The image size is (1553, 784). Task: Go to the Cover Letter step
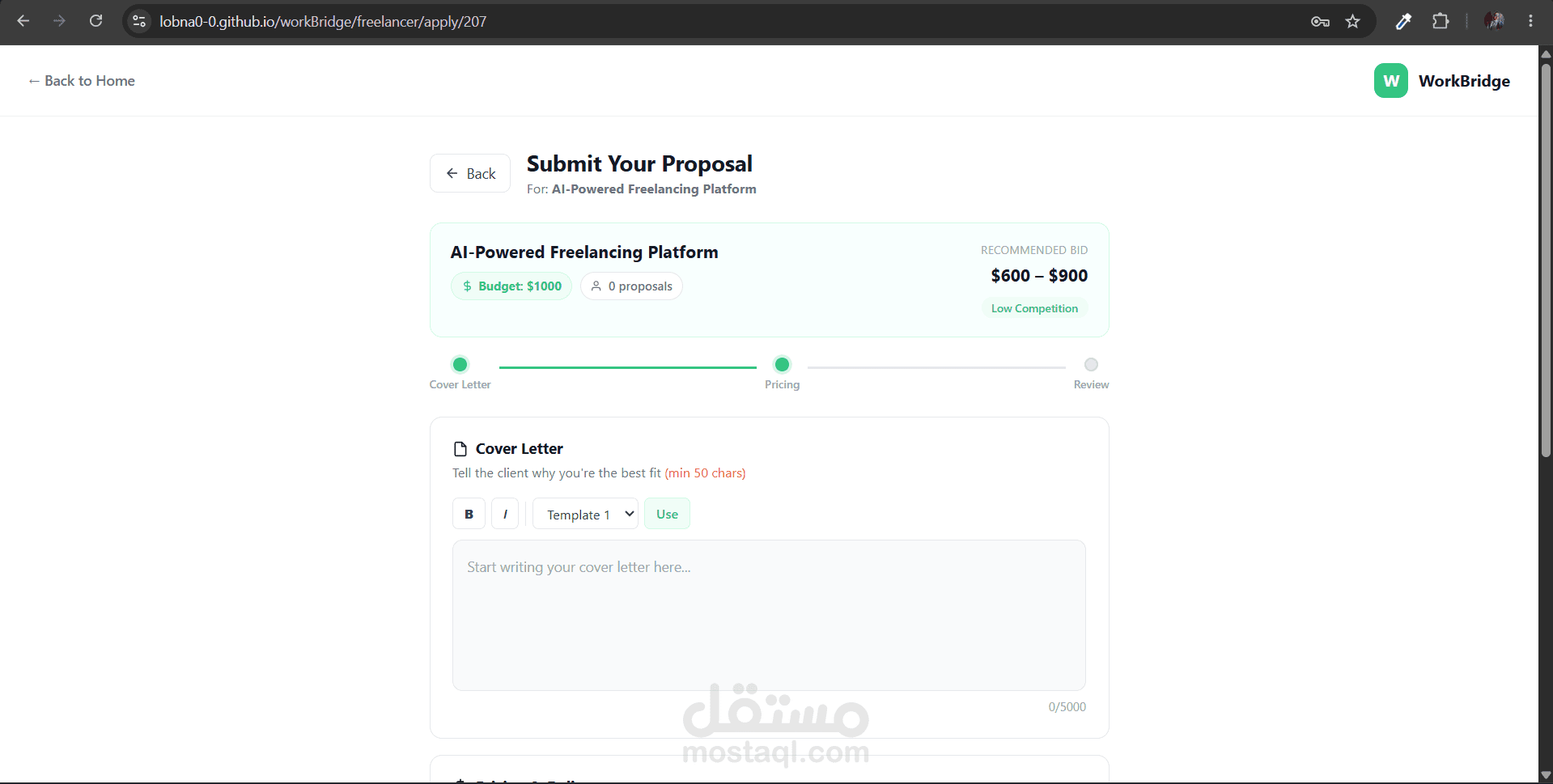(x=460, y=373)
